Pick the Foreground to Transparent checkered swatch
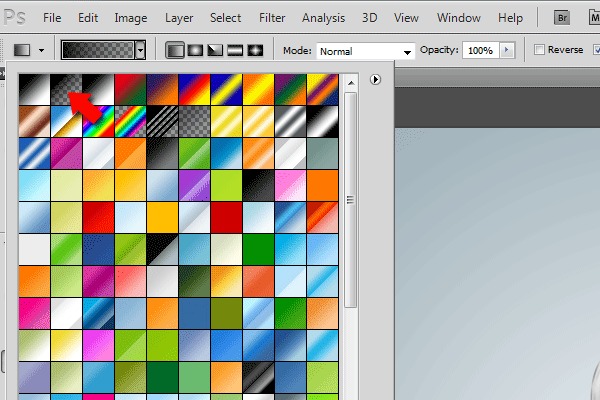Viewport: 600px width, 400px height. coord(66,89)
